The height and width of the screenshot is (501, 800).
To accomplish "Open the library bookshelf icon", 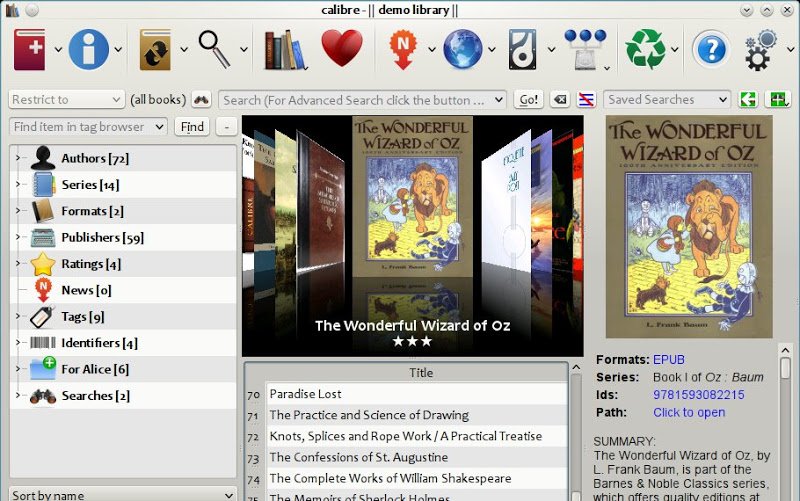I will coord(285,49).
